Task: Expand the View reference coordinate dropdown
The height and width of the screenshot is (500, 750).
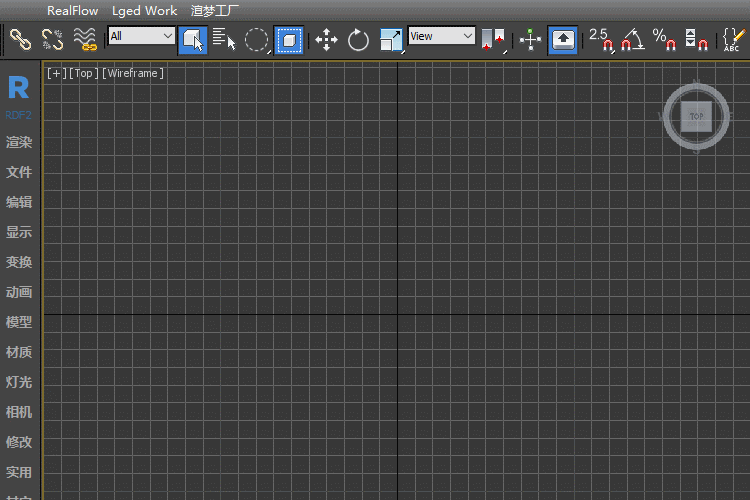Action: 441,36
